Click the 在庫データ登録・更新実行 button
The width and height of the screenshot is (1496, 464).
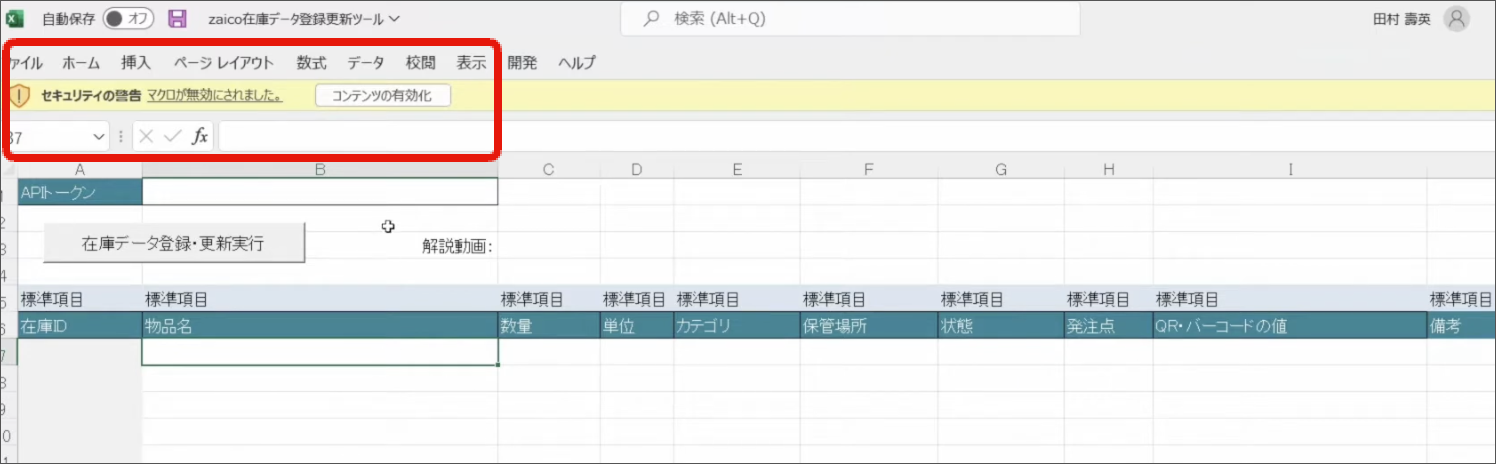pyautogui.click(x=173, y=243)
